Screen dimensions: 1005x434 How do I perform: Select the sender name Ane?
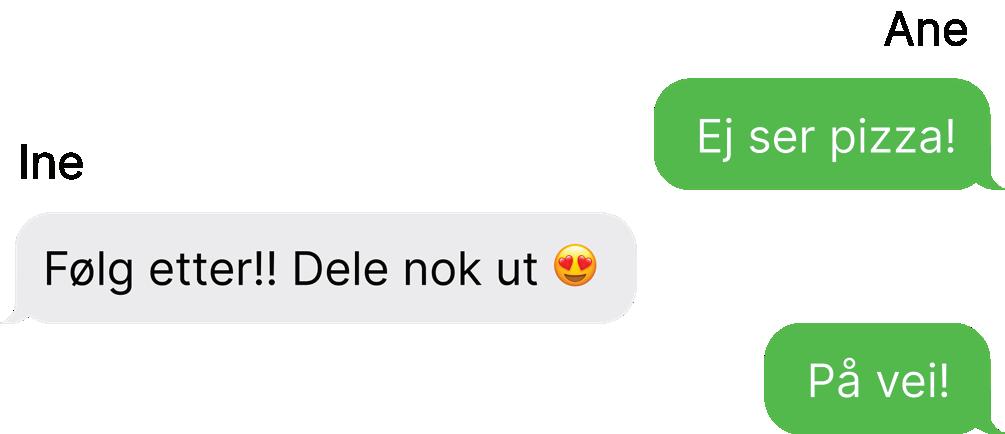pyautogui.click(x=925, y=30)
